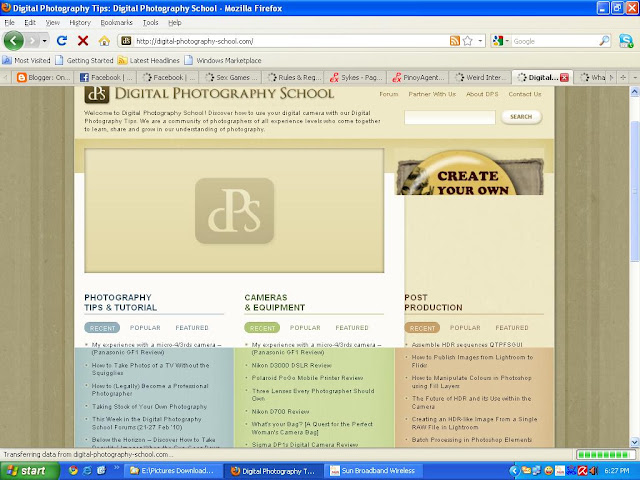640x480 pixels.
Task: Click the Firefox Back arrow button
Action: (13, 40)
